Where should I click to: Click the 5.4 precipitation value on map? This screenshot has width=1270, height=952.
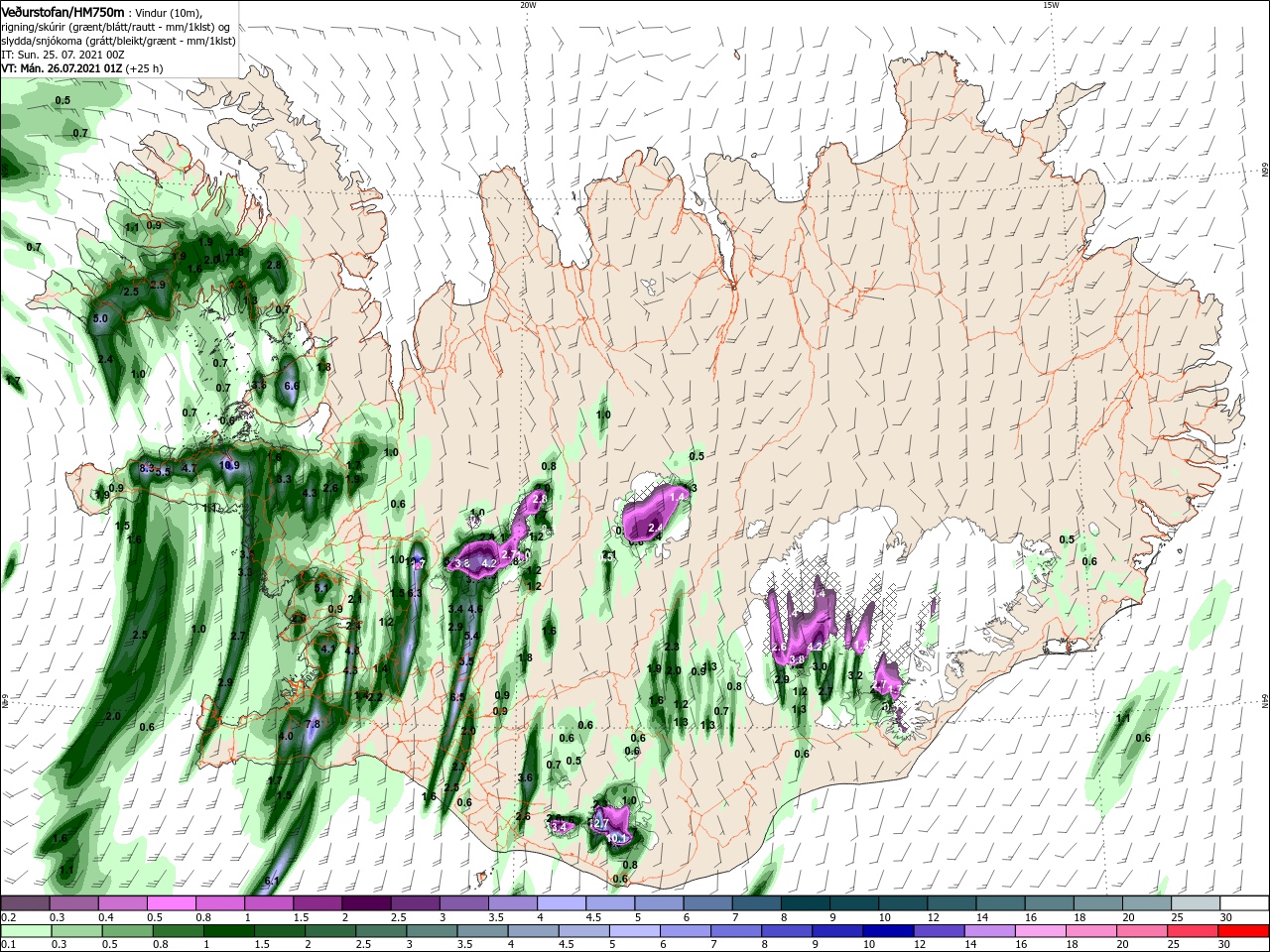pyautogui.click(x=472, y=636)
